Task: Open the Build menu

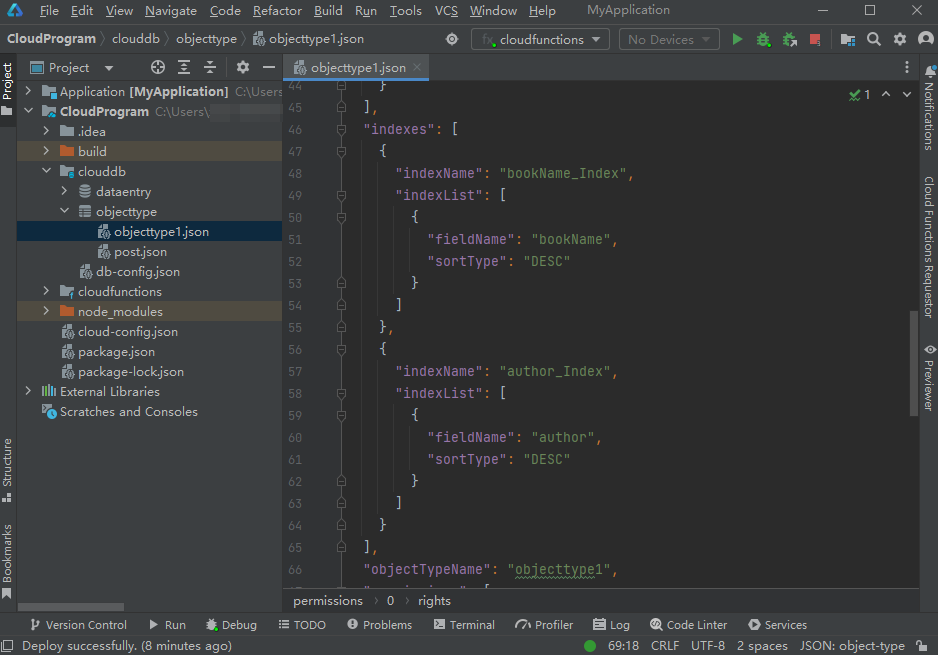Action: pyautogui.click(x=328, y=11)
